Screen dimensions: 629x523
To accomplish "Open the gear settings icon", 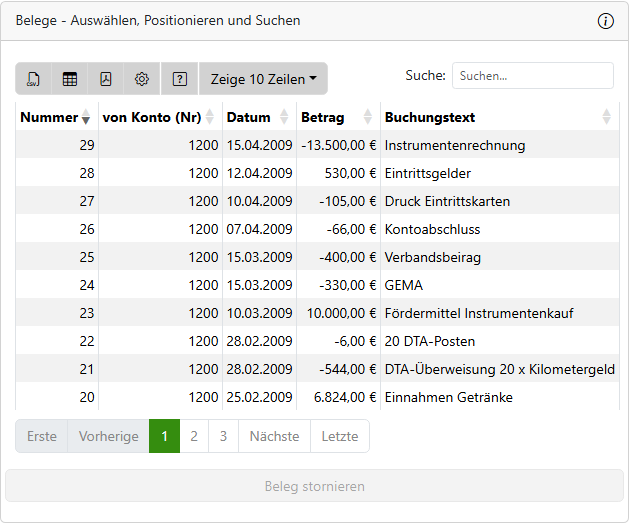I will click(x=142, y=79).
